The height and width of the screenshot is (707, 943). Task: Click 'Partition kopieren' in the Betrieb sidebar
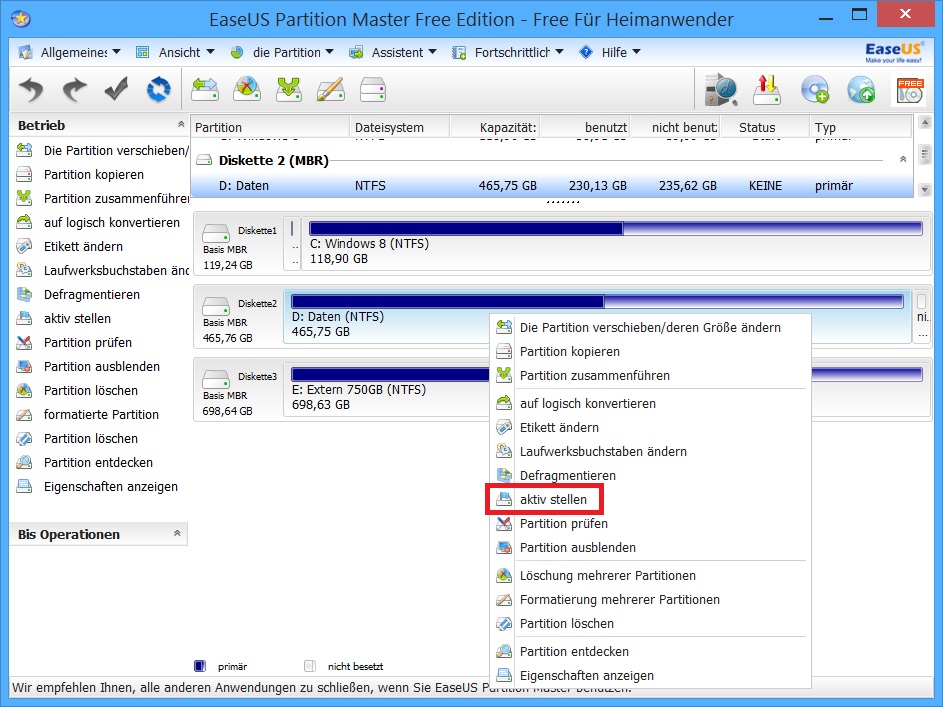[x=93, y=174]
